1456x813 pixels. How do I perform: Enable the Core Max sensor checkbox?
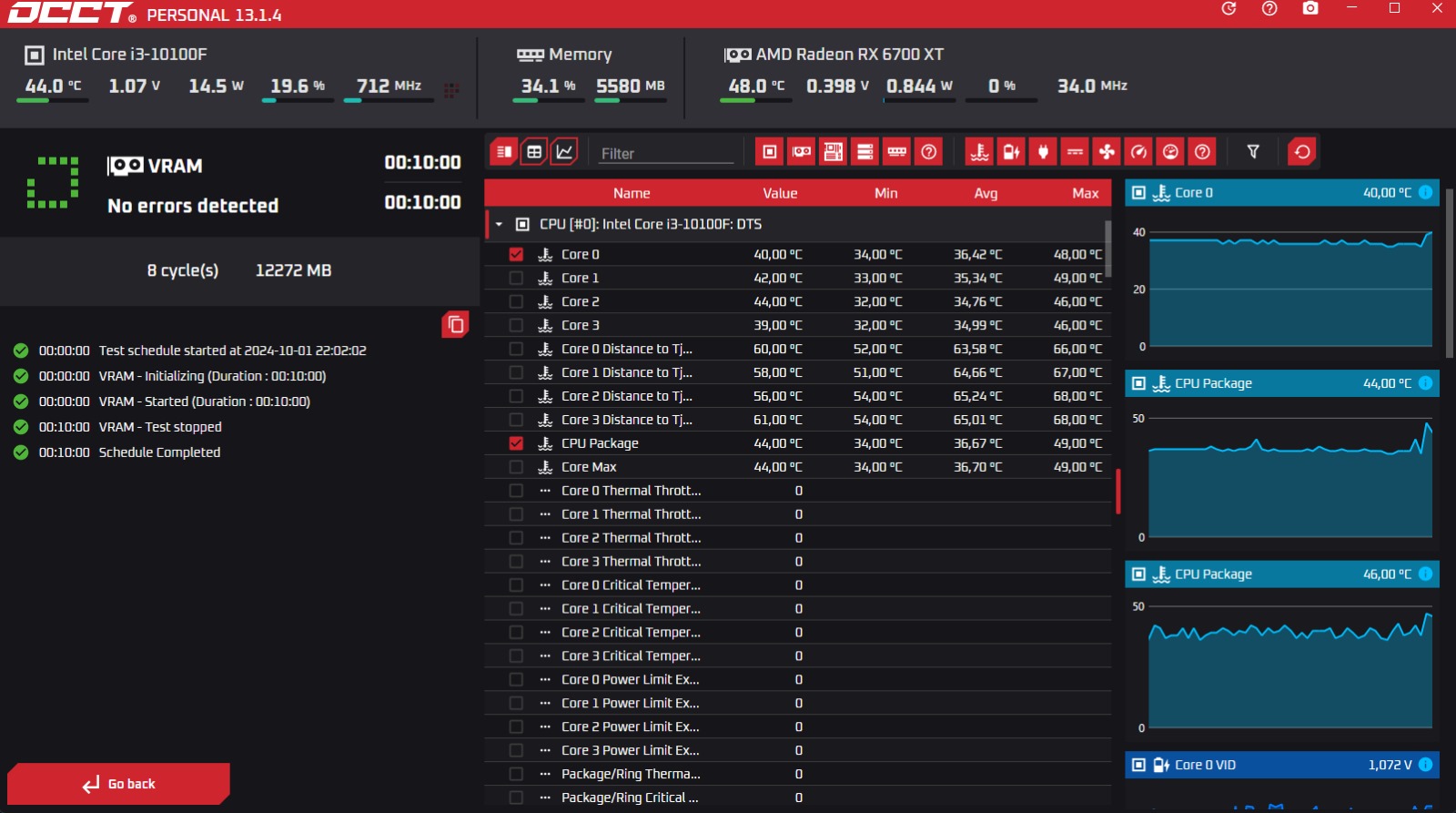[x=516, y=467]
